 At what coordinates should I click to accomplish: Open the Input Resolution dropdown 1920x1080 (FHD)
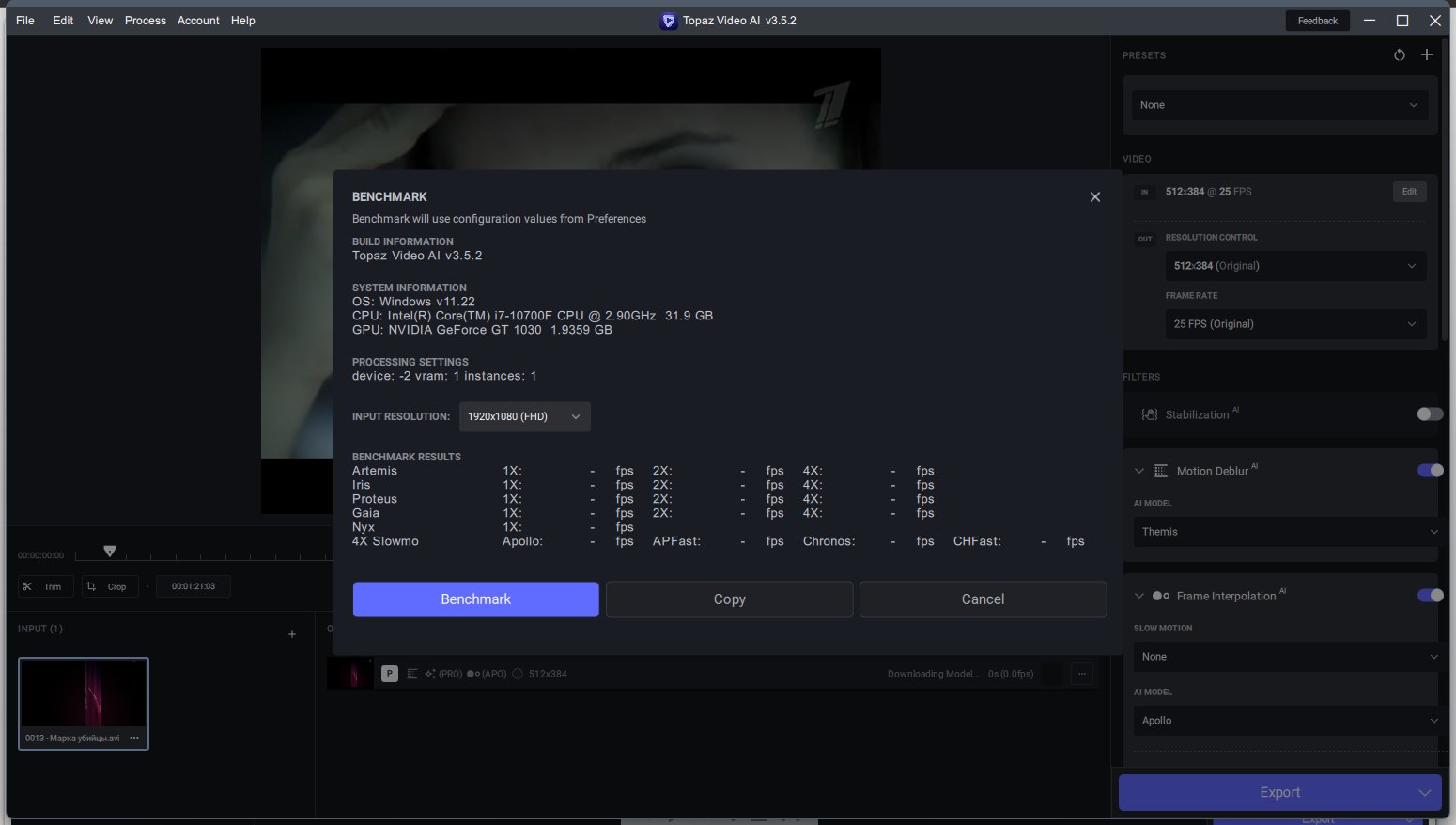(524, 416)
